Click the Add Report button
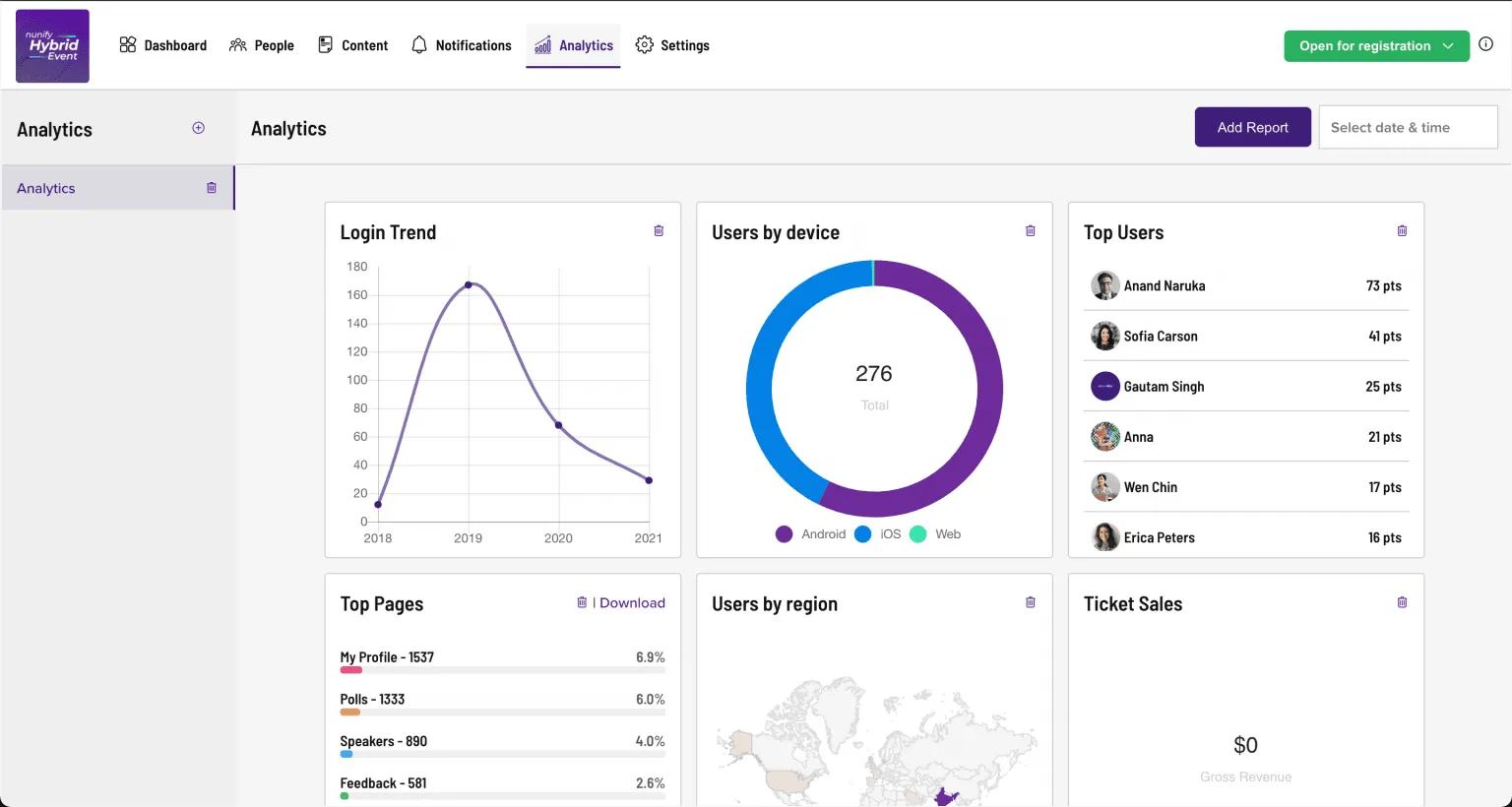Screen dimensions: 1512x807 click(1252, 127)
